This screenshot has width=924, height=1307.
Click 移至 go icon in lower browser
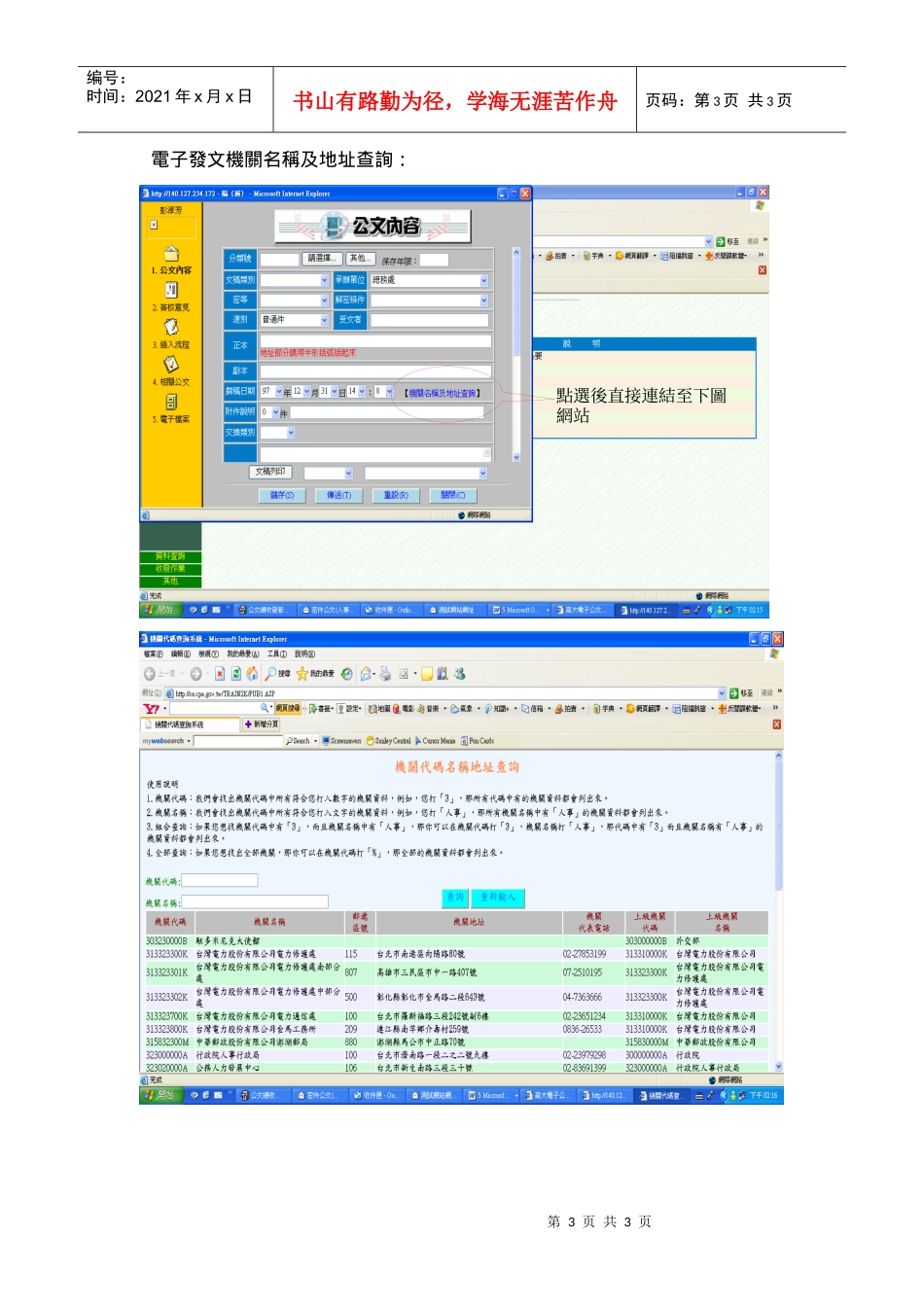point(734,693)
